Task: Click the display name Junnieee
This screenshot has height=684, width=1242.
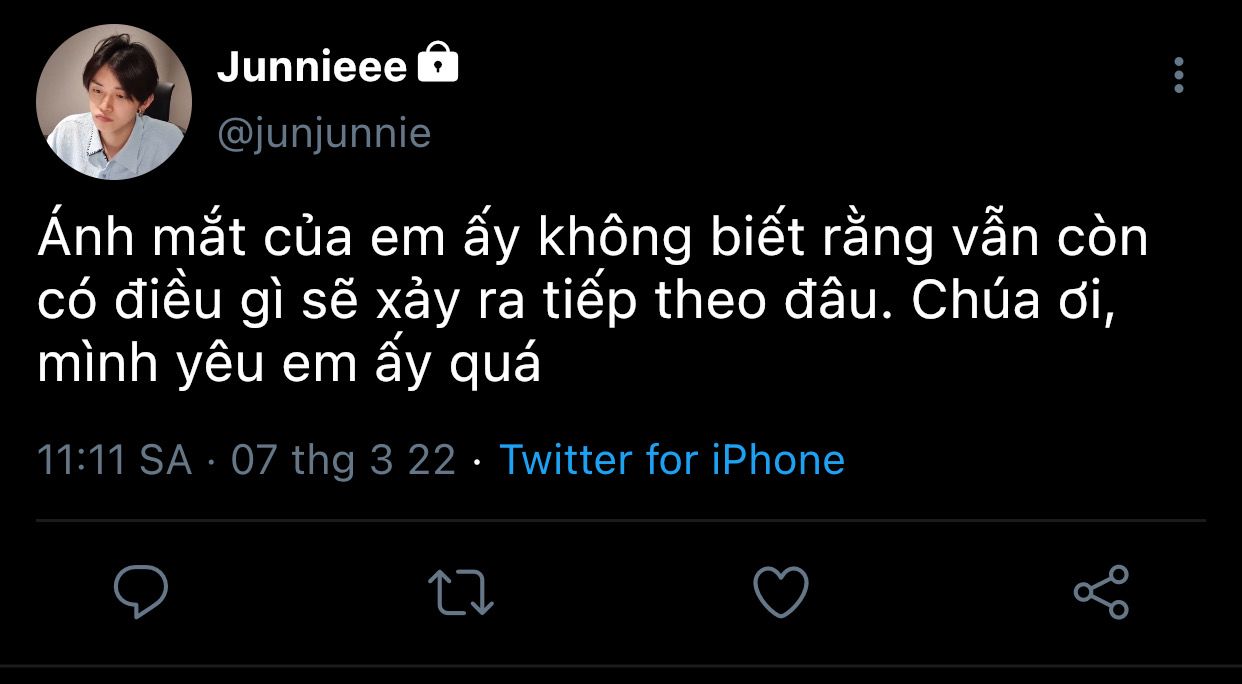Action: 312,67
